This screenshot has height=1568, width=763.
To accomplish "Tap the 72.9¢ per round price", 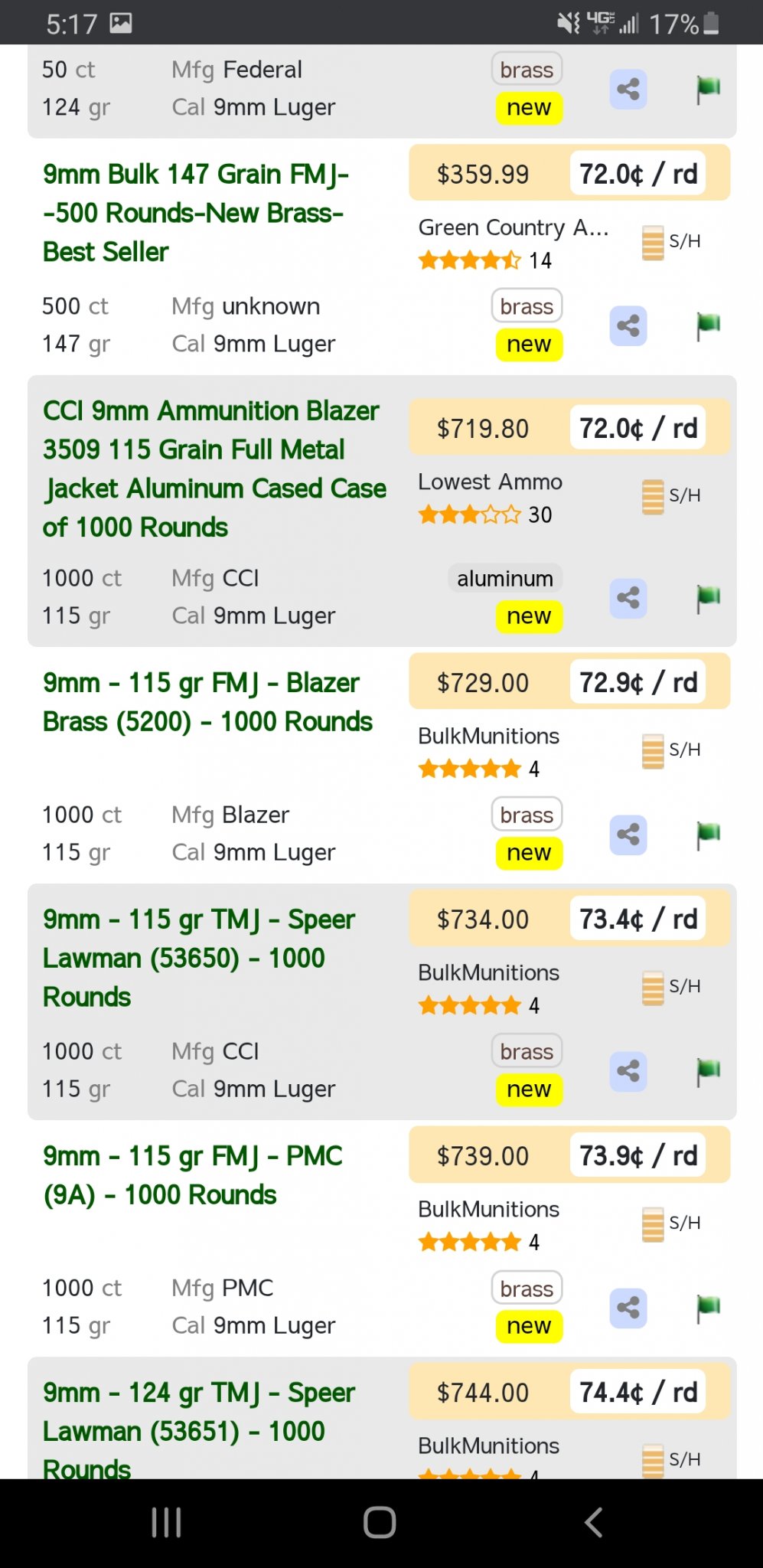I will point(638,682).
